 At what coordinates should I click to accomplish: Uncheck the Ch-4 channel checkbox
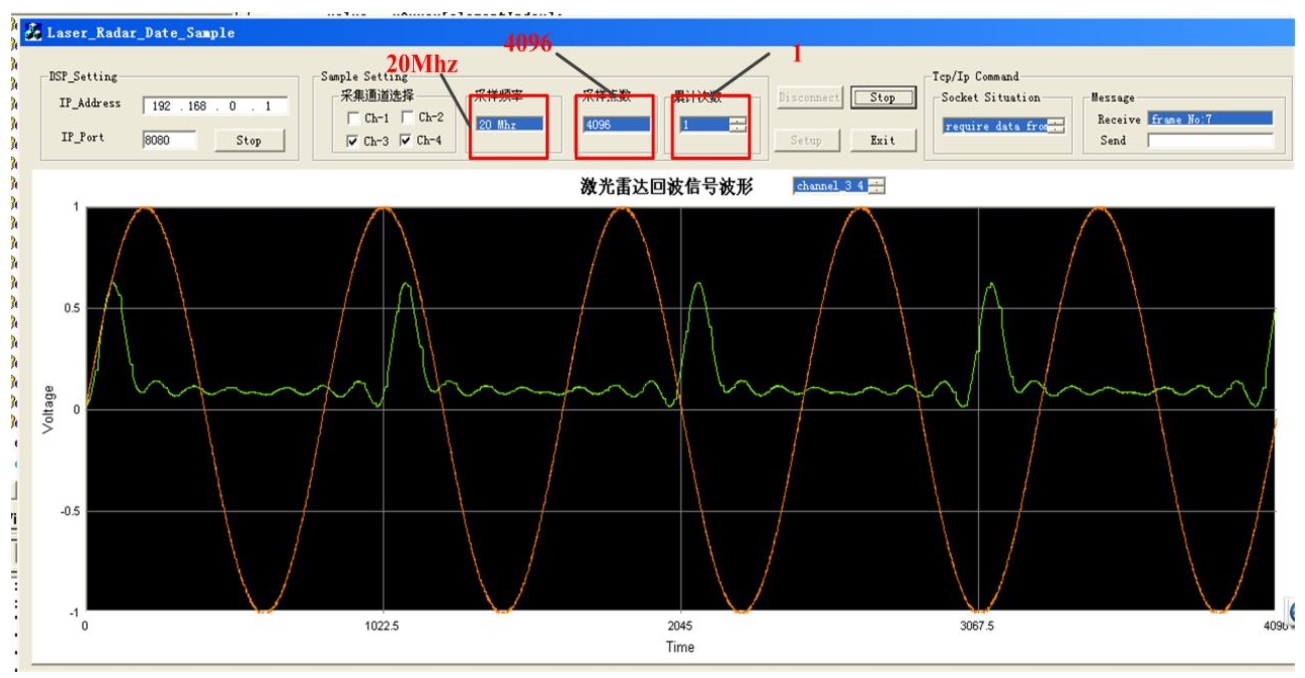(x=407, y=141)
